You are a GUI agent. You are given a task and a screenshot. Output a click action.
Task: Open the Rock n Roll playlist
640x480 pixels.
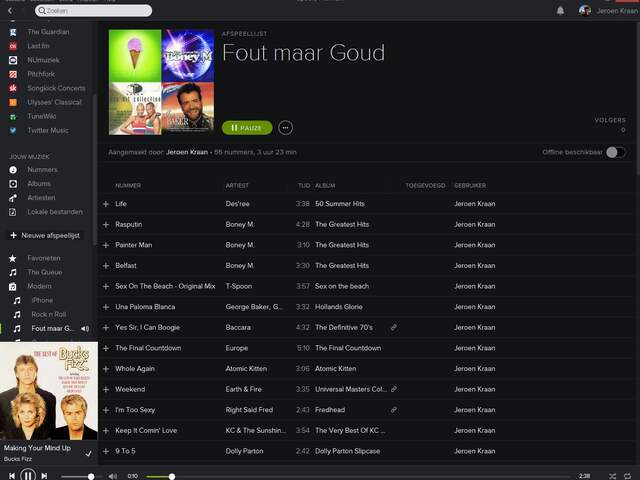pyautogui.click(x=49, y=315)
